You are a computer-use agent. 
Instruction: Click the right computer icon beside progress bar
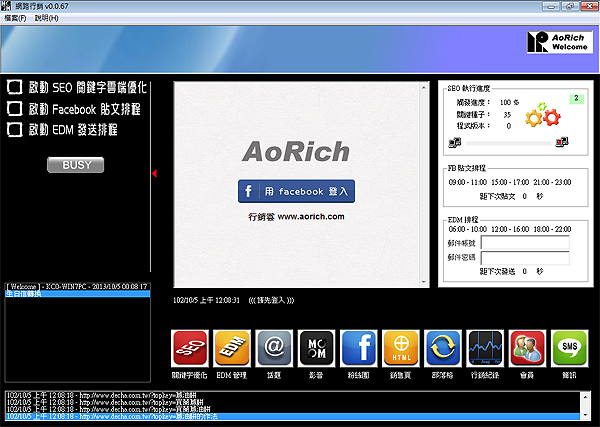(562, 142)
